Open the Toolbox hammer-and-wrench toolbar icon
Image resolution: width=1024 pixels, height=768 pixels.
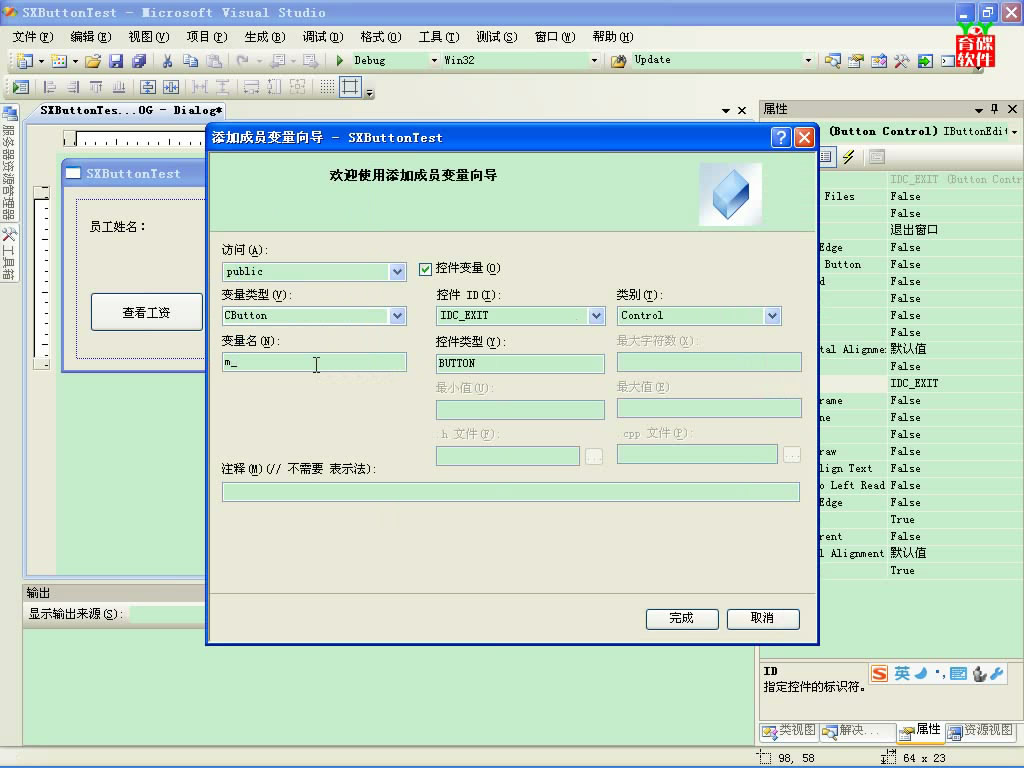pos(902,61)
